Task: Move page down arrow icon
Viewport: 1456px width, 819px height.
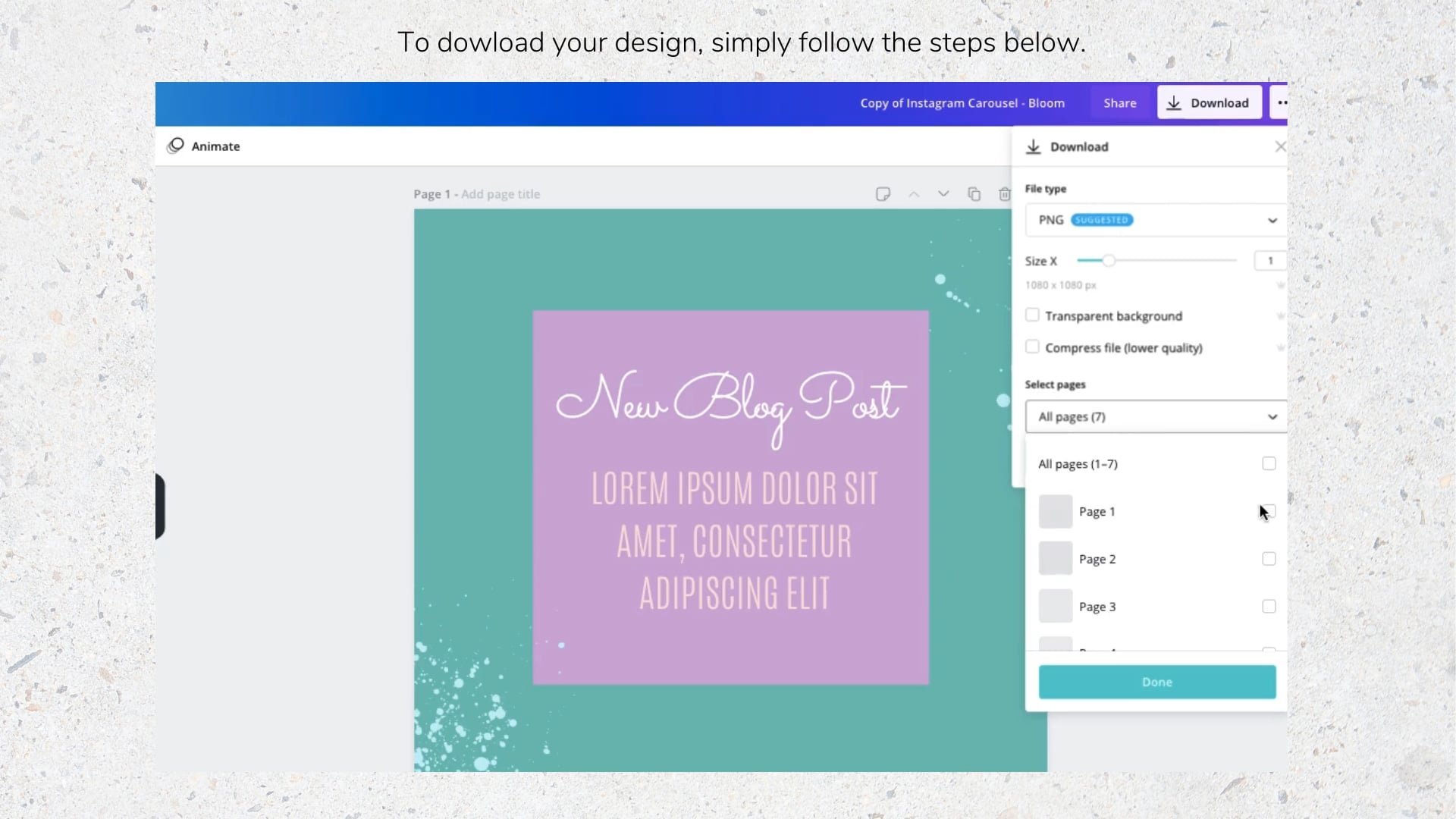Action: (943, 194)
